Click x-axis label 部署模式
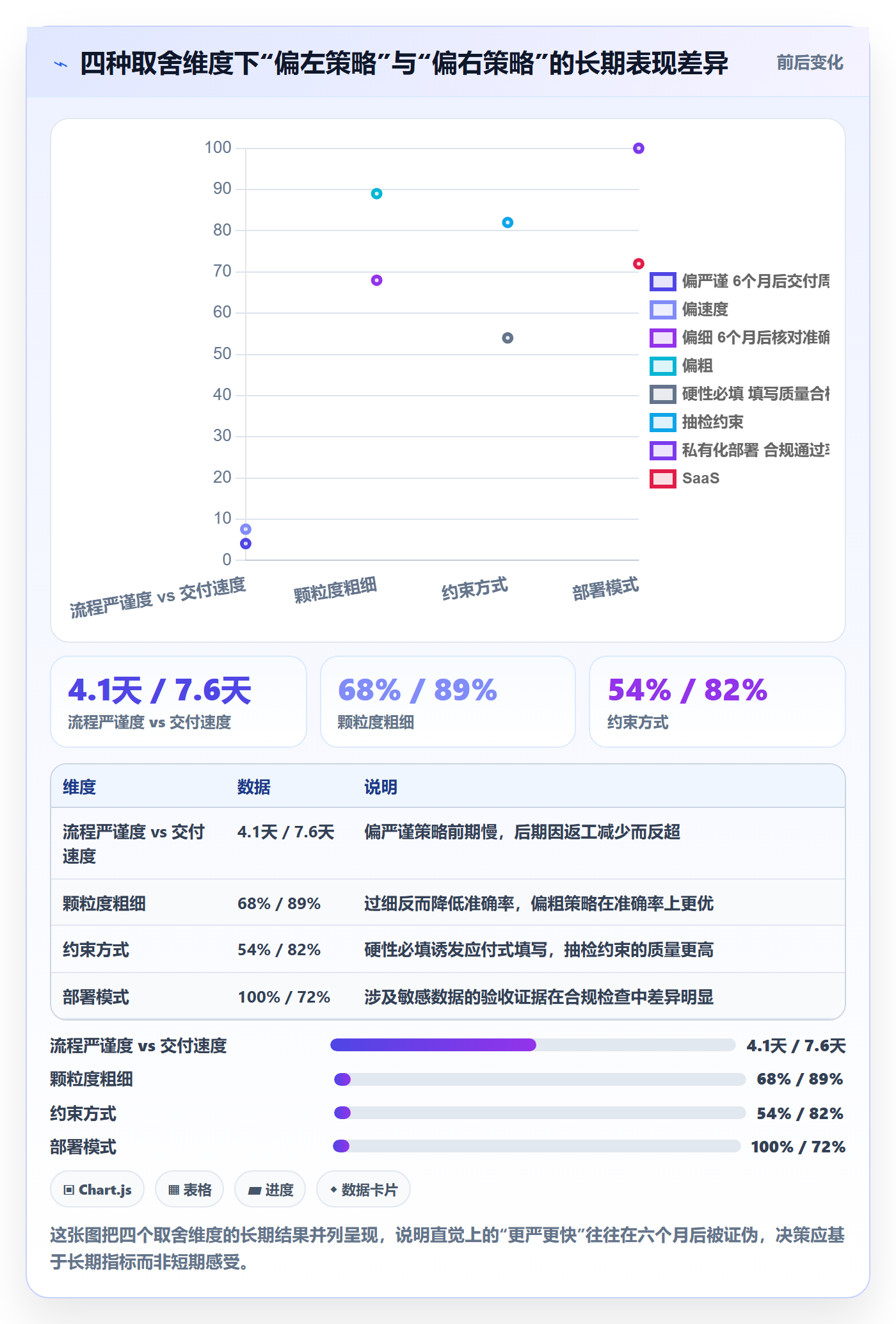 pos(605,588)
